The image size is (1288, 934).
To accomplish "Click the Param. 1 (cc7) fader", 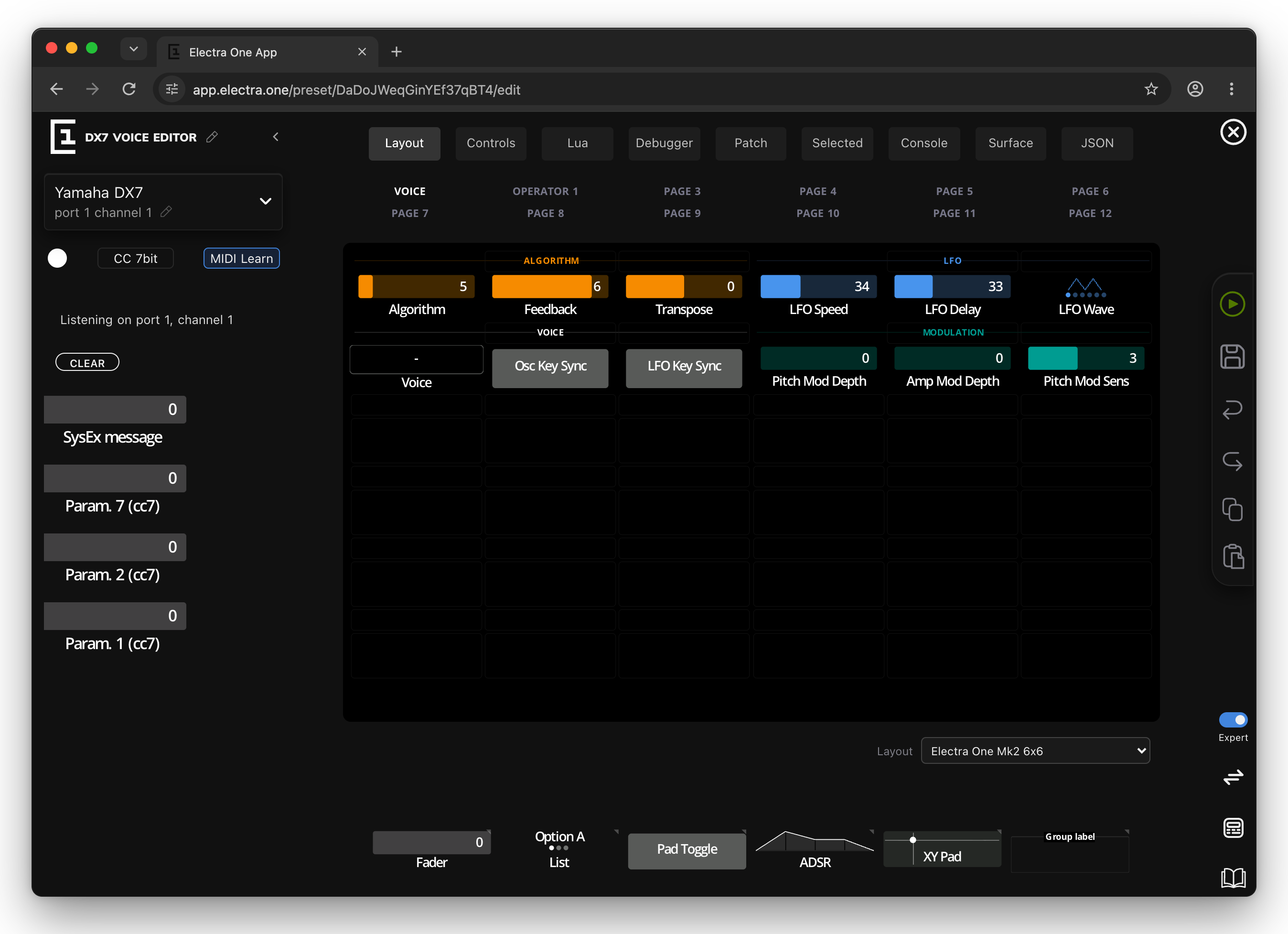I will (x=115, y=616).
